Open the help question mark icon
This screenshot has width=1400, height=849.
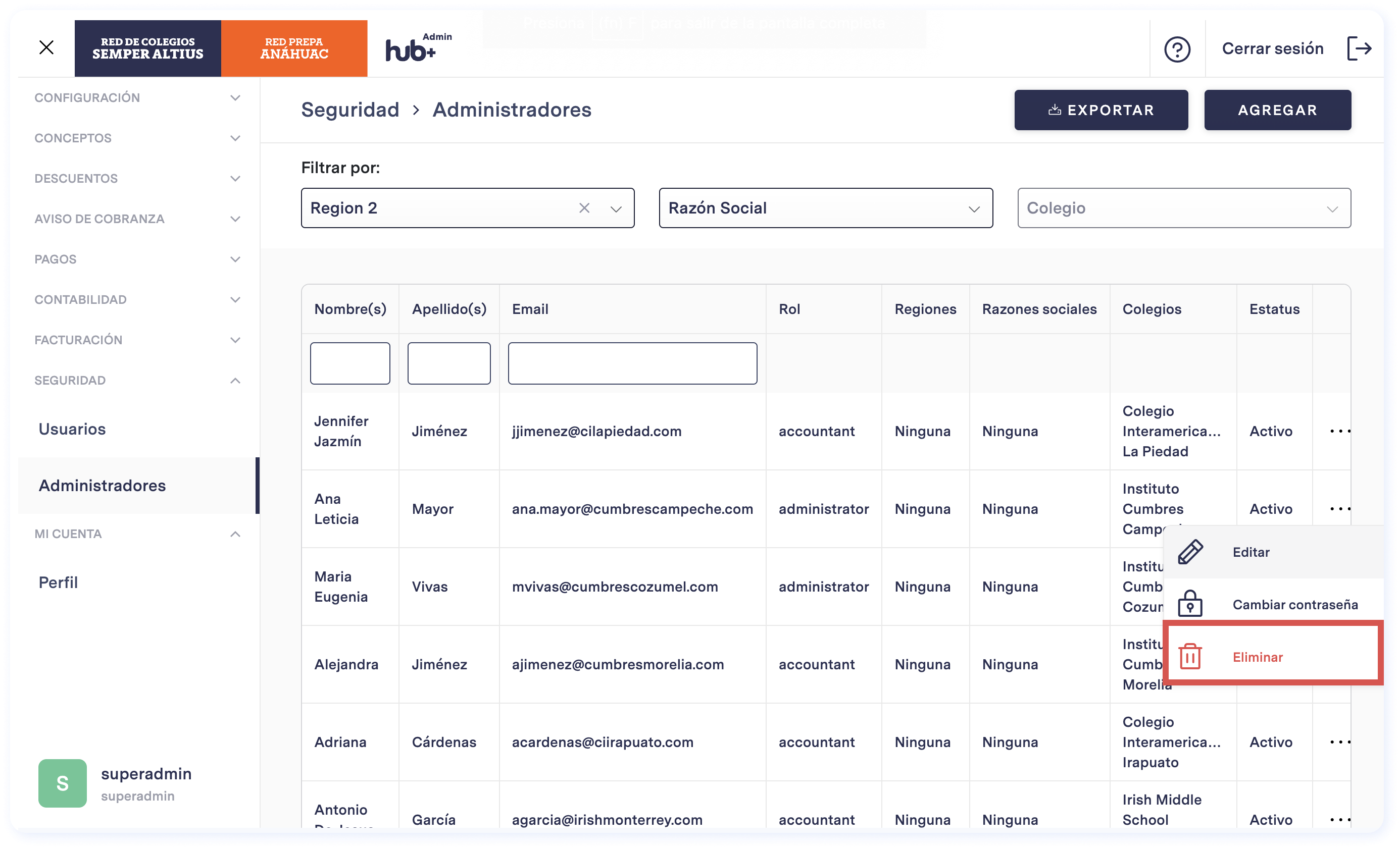click(1177, 49)
